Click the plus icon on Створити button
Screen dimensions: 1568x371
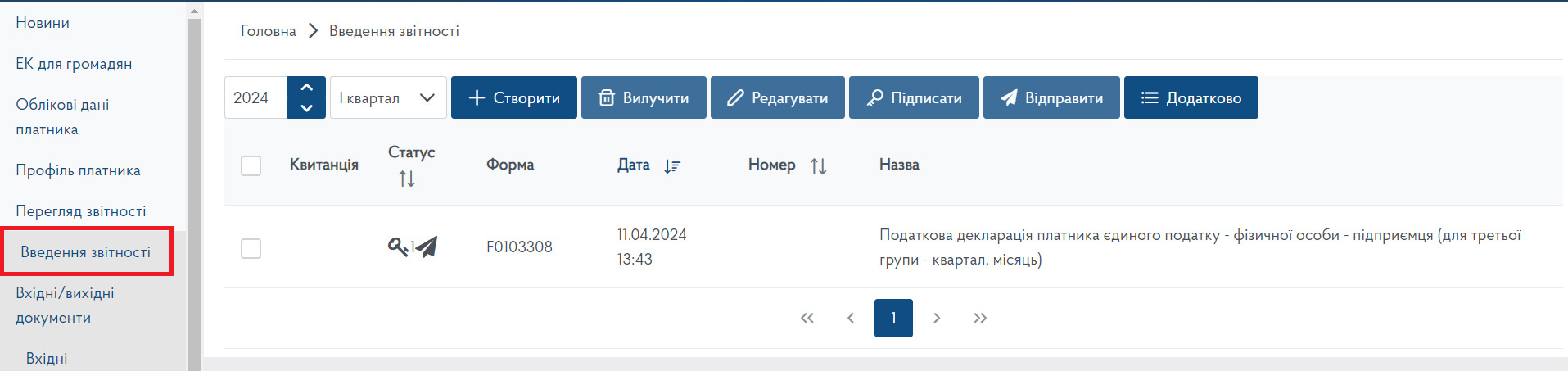point(477,97)
